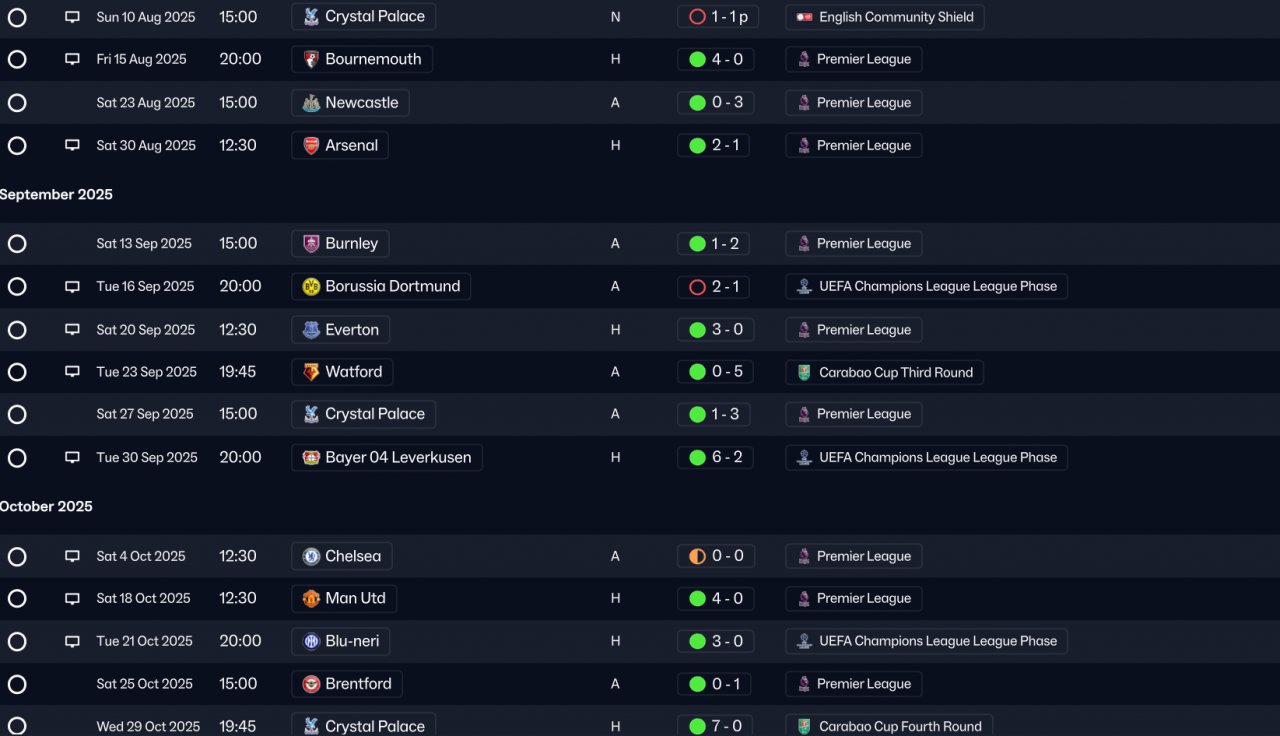Open the Blu-neri UEFA Champions League League Phase tag
Screen dimensions: 1280x736
tap(927, 641)
